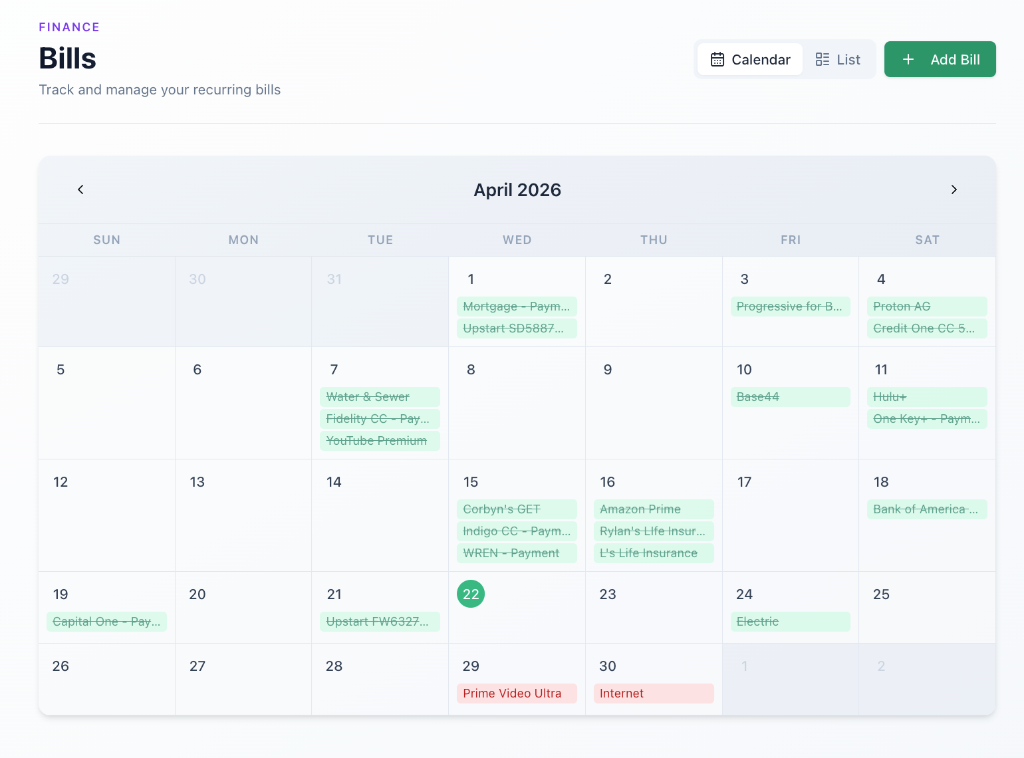This screenshot has width=1024, height=758.
Task: Open the One Key+ payment bill
Action: tap(927, 418)
